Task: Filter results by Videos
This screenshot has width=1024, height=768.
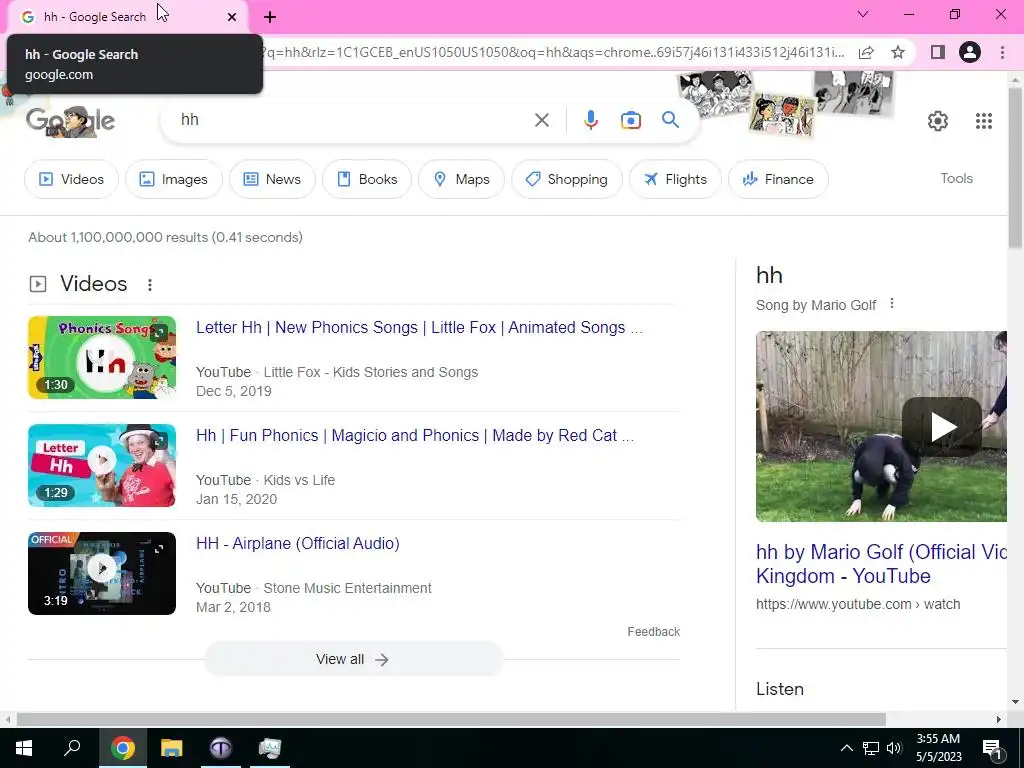Action: point(71,179)
